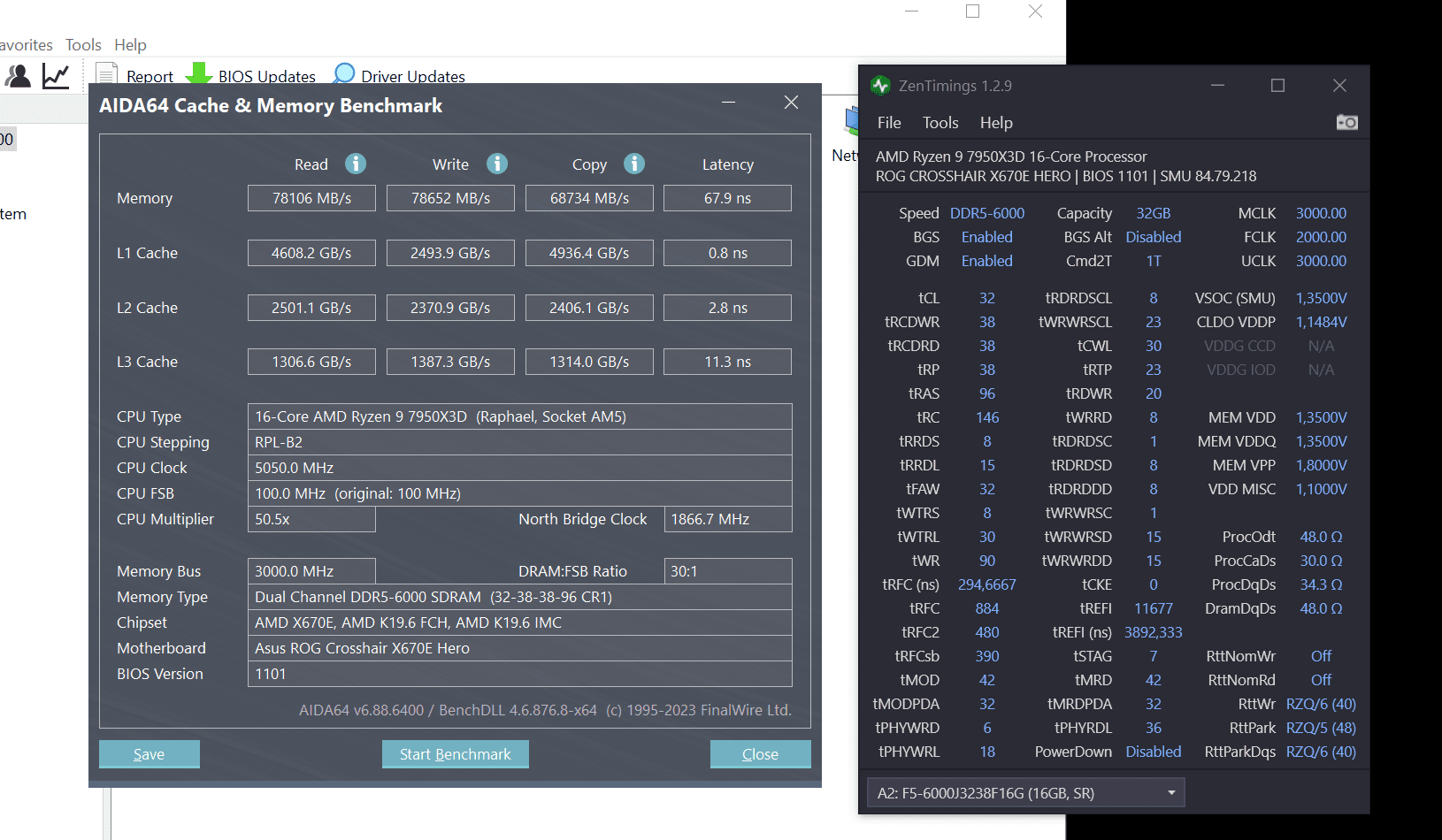Image resolution: width=1442 pixels, height=840 pixels.
Task: Maximize the ZenTimings window
Action: pos(1277,86)
